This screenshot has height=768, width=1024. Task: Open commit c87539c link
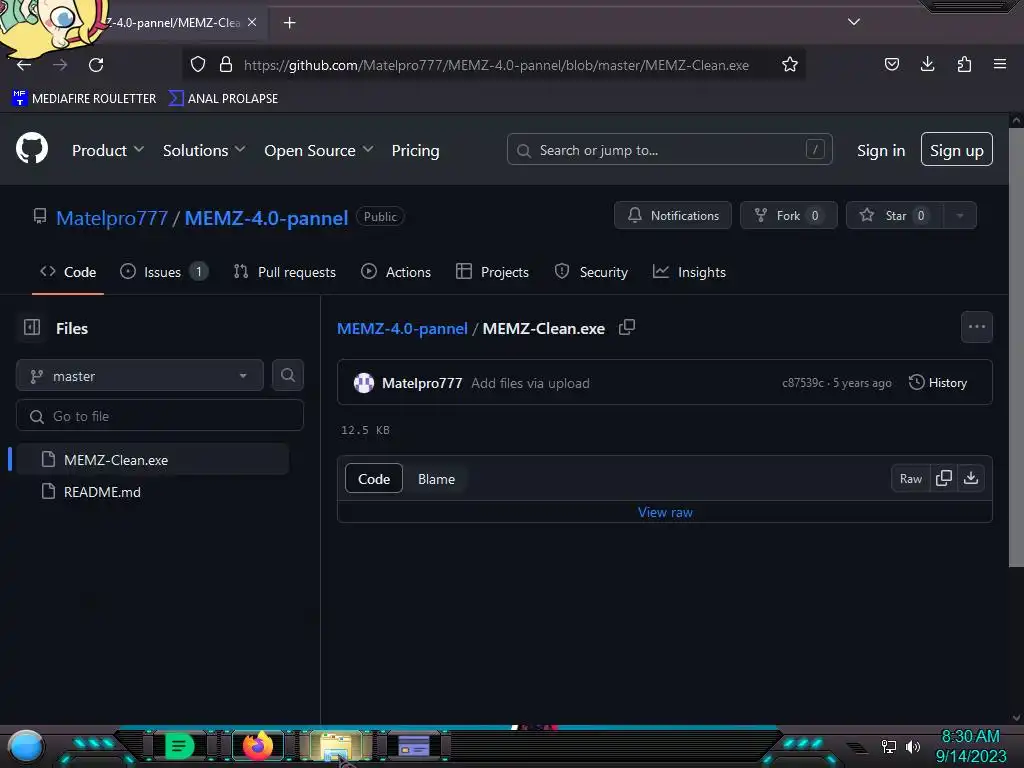pos(803,383)
